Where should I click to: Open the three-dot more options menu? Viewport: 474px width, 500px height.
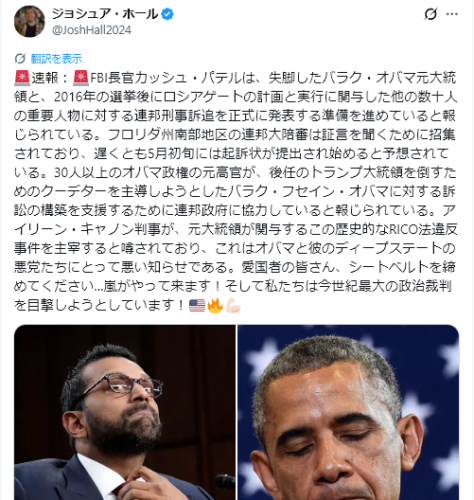point(452,14)
